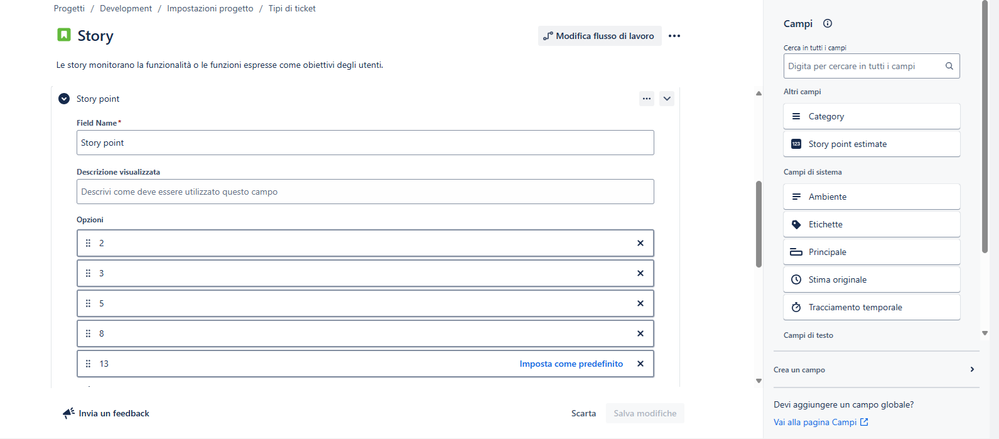Viewport: 999px width, 439px height.
Task: Click the Field Name input box
Action: [365, 143]
